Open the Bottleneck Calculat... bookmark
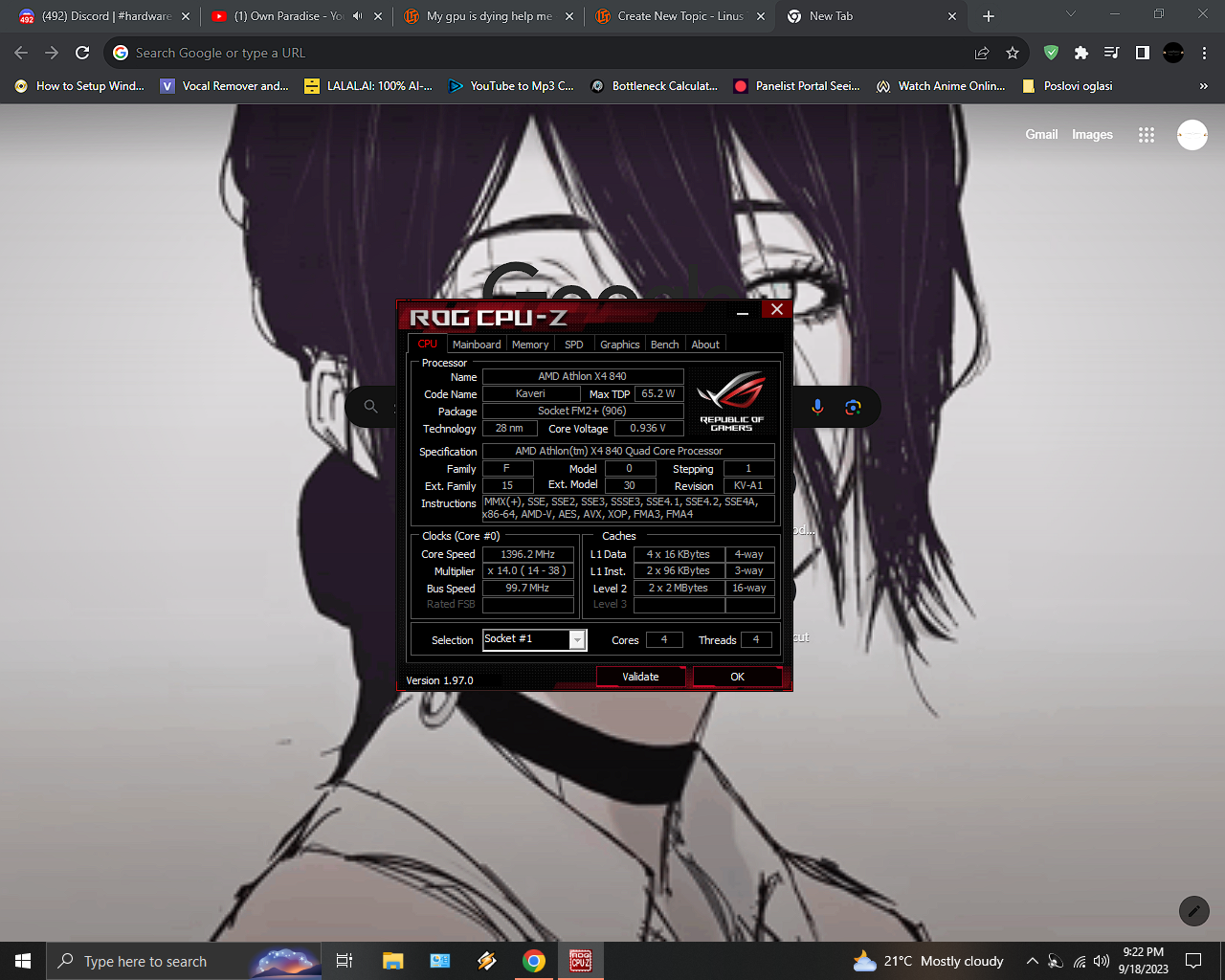 (655, 86)
